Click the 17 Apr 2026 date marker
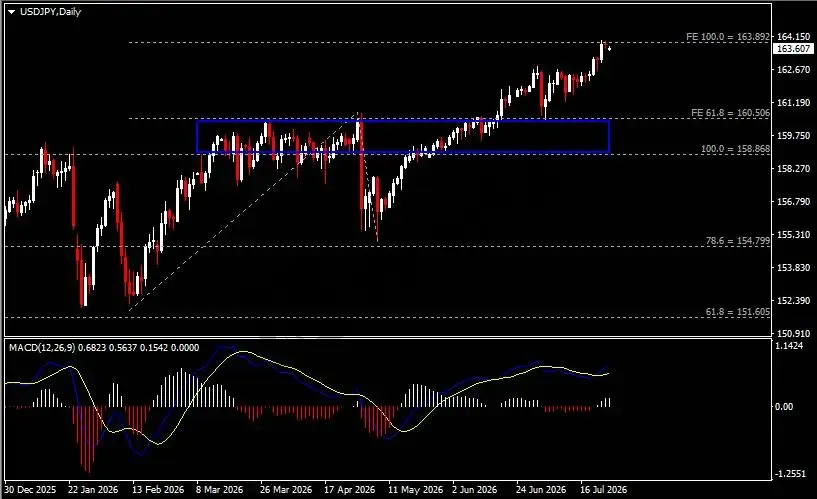The image size is (817, 499). tap(349, 490)
